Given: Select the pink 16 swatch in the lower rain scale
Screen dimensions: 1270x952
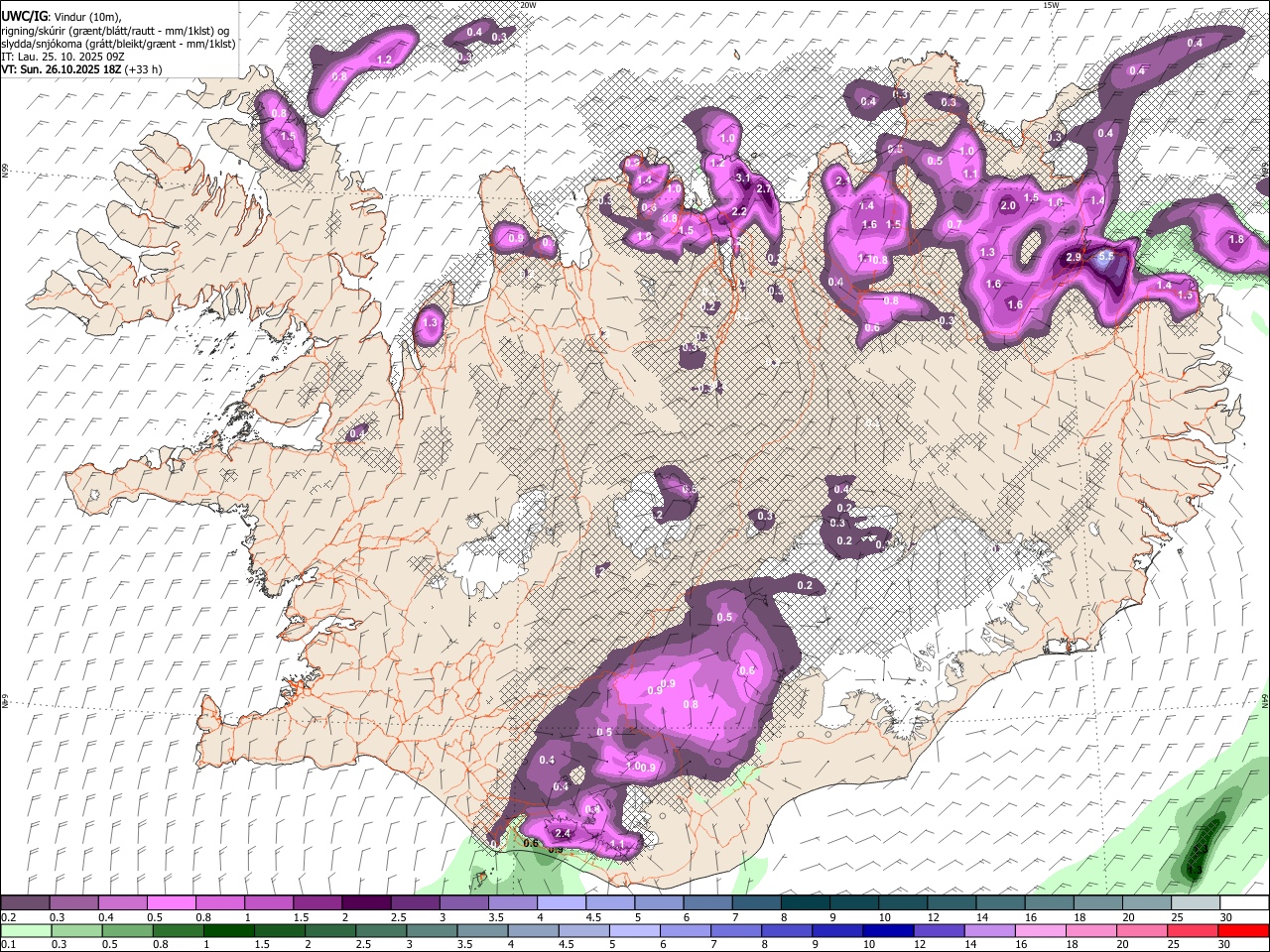Looking at the screenshot, I should 1041,931.
